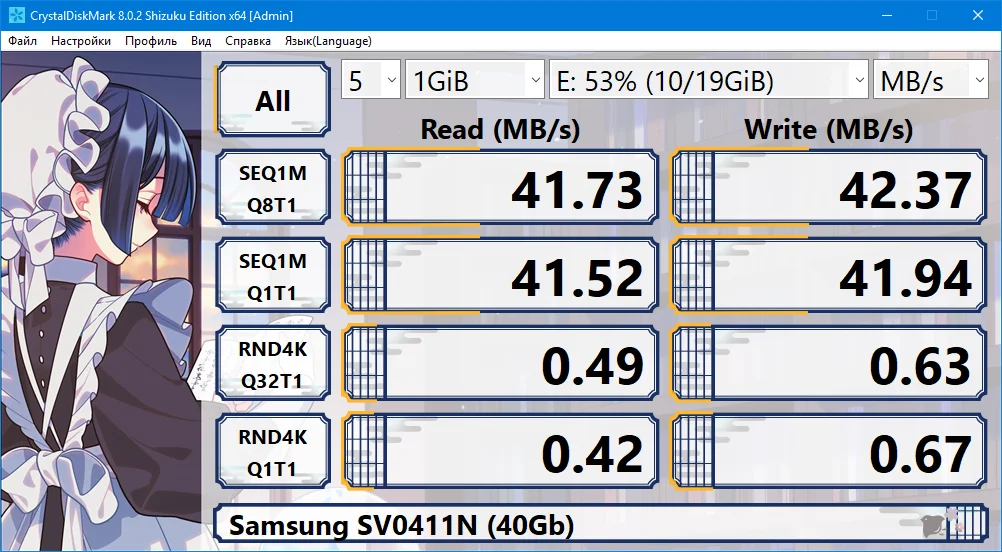Click the Write (MB/s) column header
The width and height of the screenshot is (1002, 552).
click(x=829, y=130)
